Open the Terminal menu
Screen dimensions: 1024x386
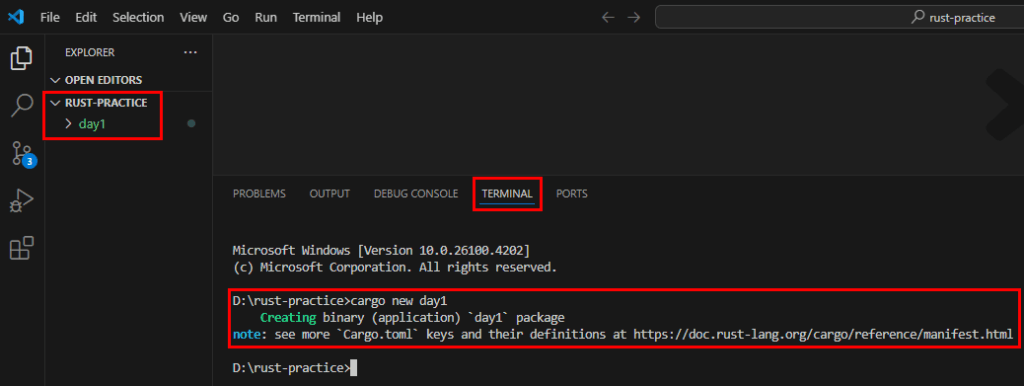tap(317, 18)
